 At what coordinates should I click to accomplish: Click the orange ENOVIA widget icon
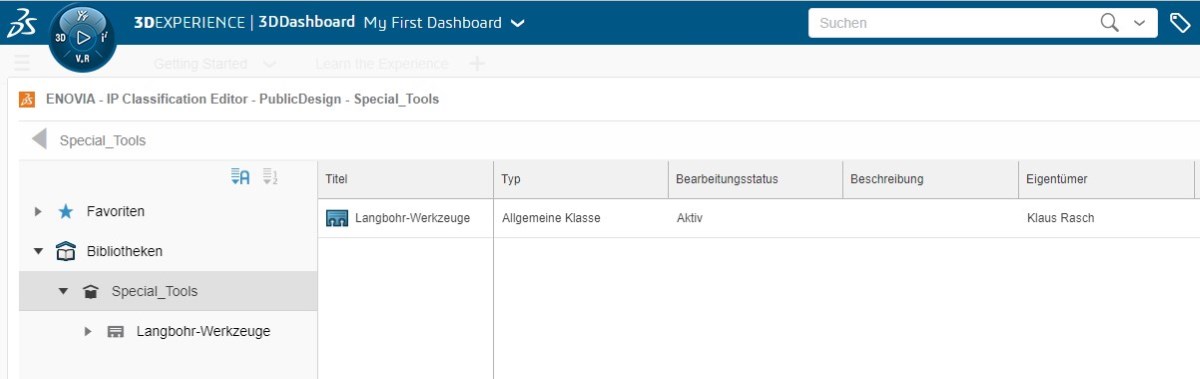coord(27,99)
